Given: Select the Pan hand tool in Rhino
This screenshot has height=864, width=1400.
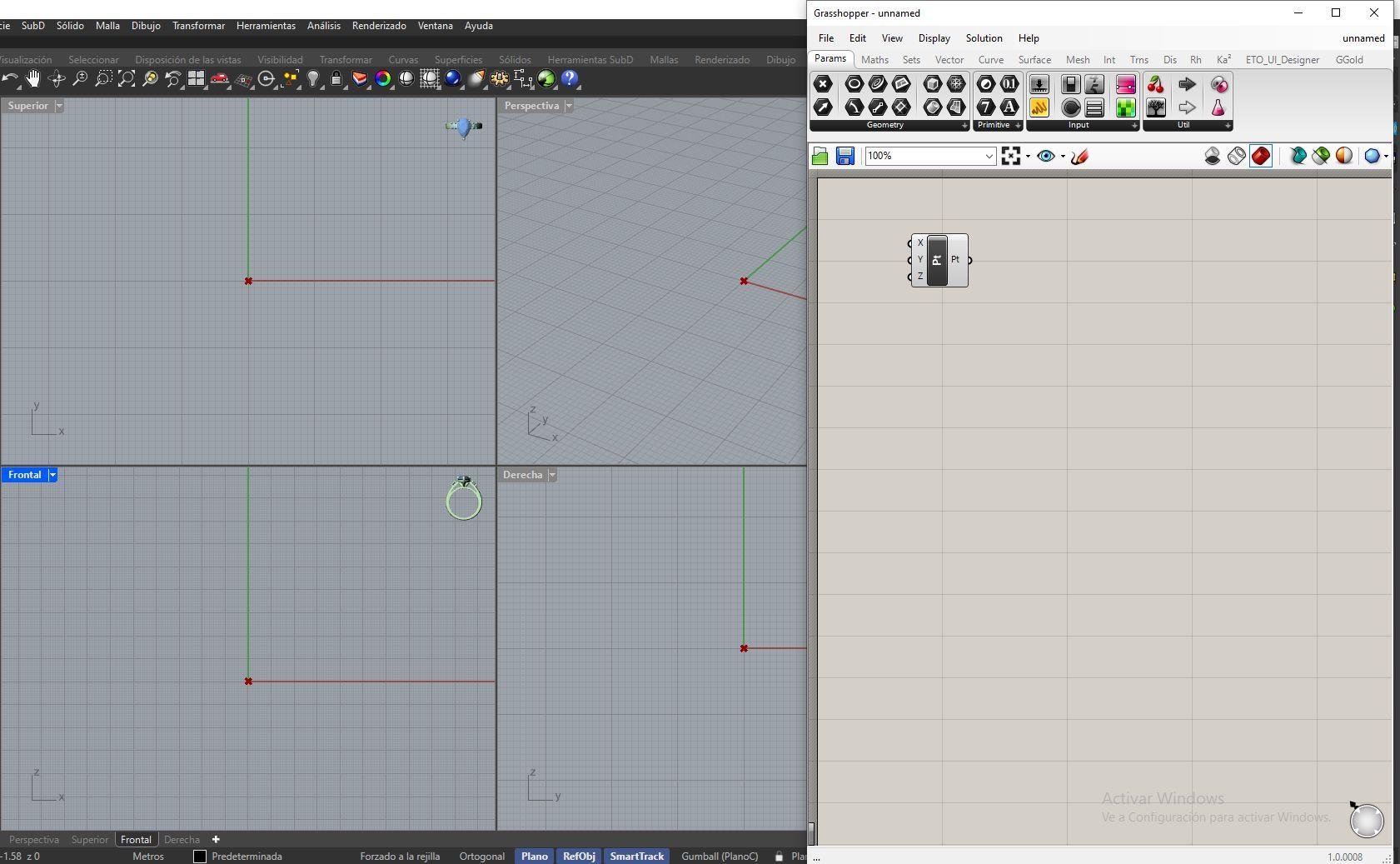Looking at the screenshot, I should pyautogui.click(x=33, y=79).
